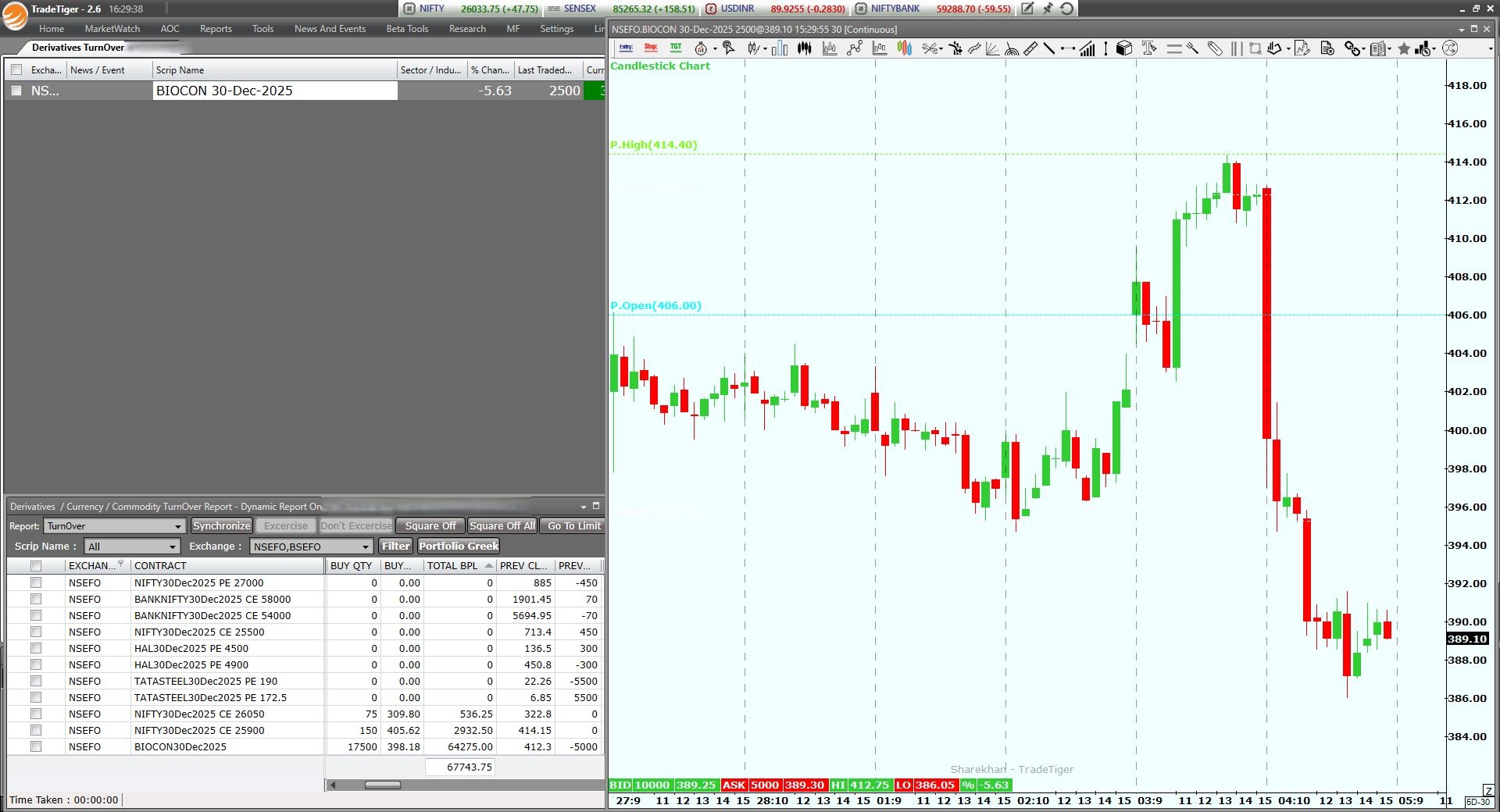1500x812 pixels.
Task: Select the text annotation tool
Action: (x=1148, y=49)
